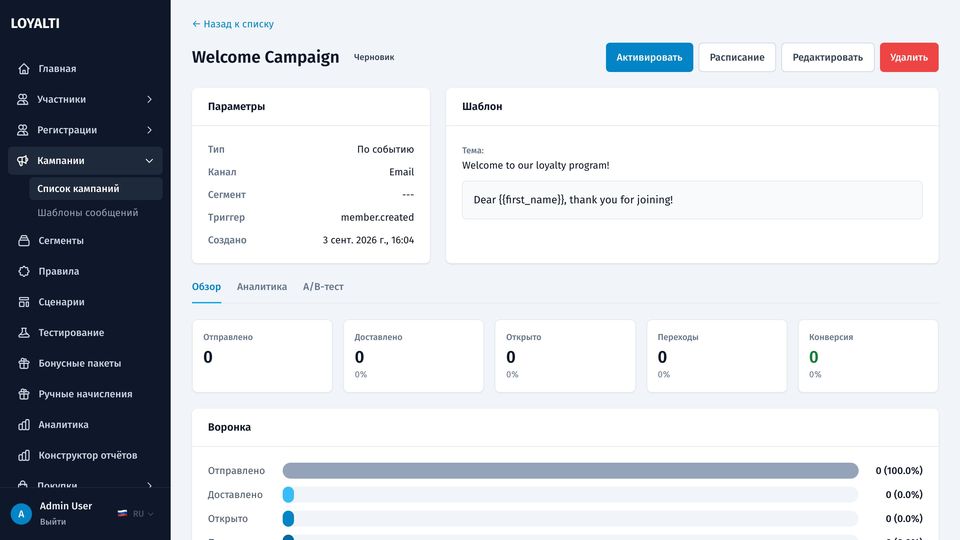Image resolution: width=960 pixels, height=540 pixels.
Task: Click the Тестирование flask icon
Action: [24, 332]
